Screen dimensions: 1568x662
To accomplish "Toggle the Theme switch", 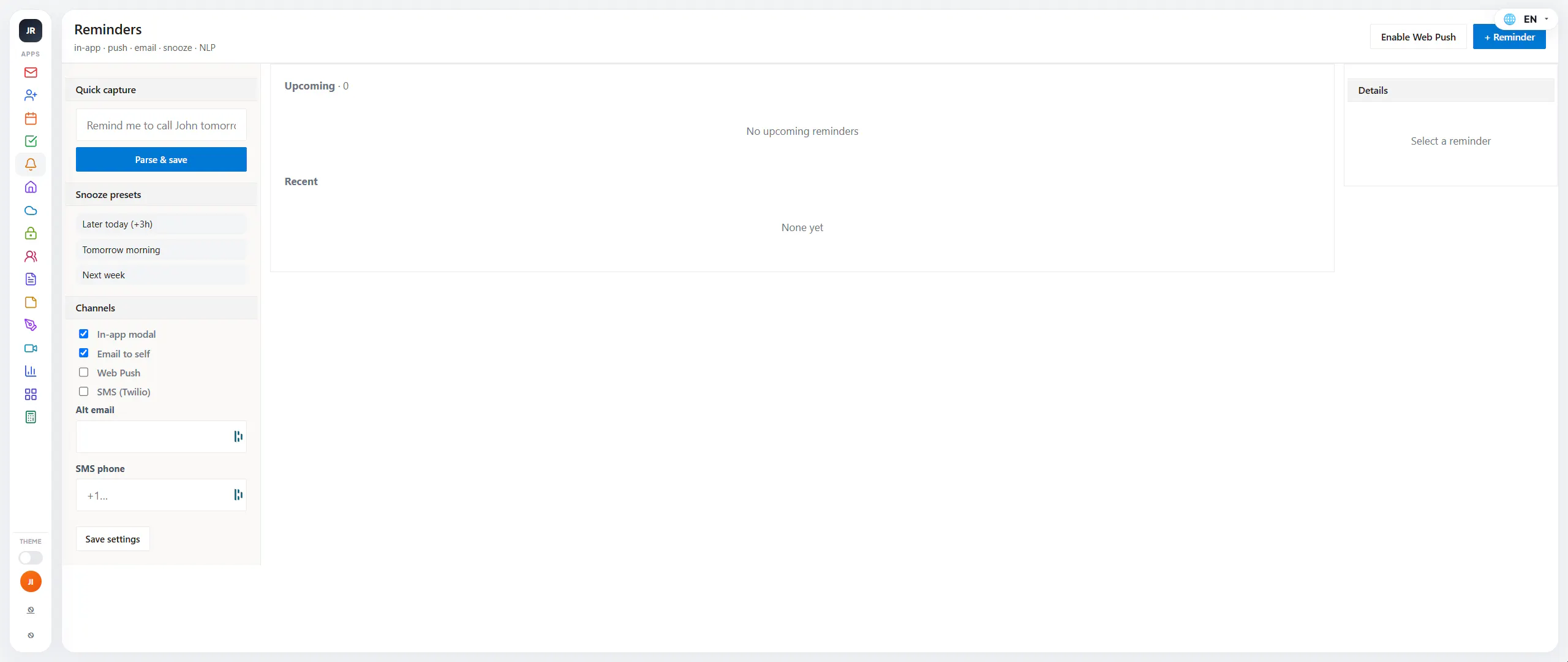I will [x=31, y=558].
